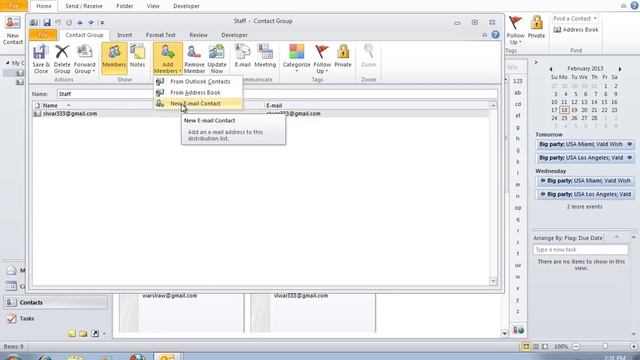
Task: Open the Contact Group tab
Action: pyautogui.click(x=84, y=35)
